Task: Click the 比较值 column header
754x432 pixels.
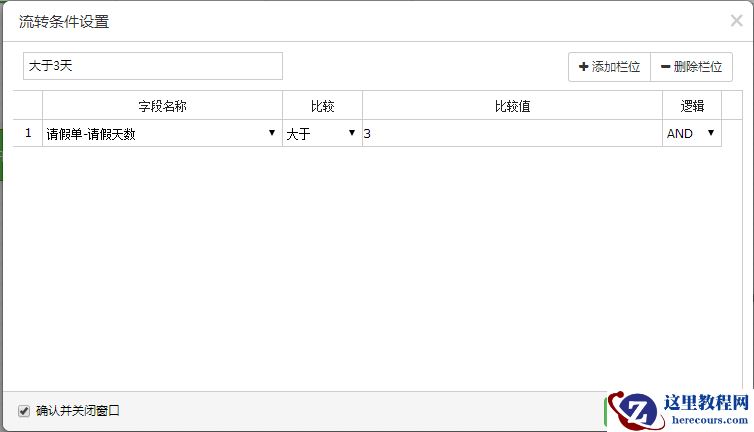Action: click(512, 106)
